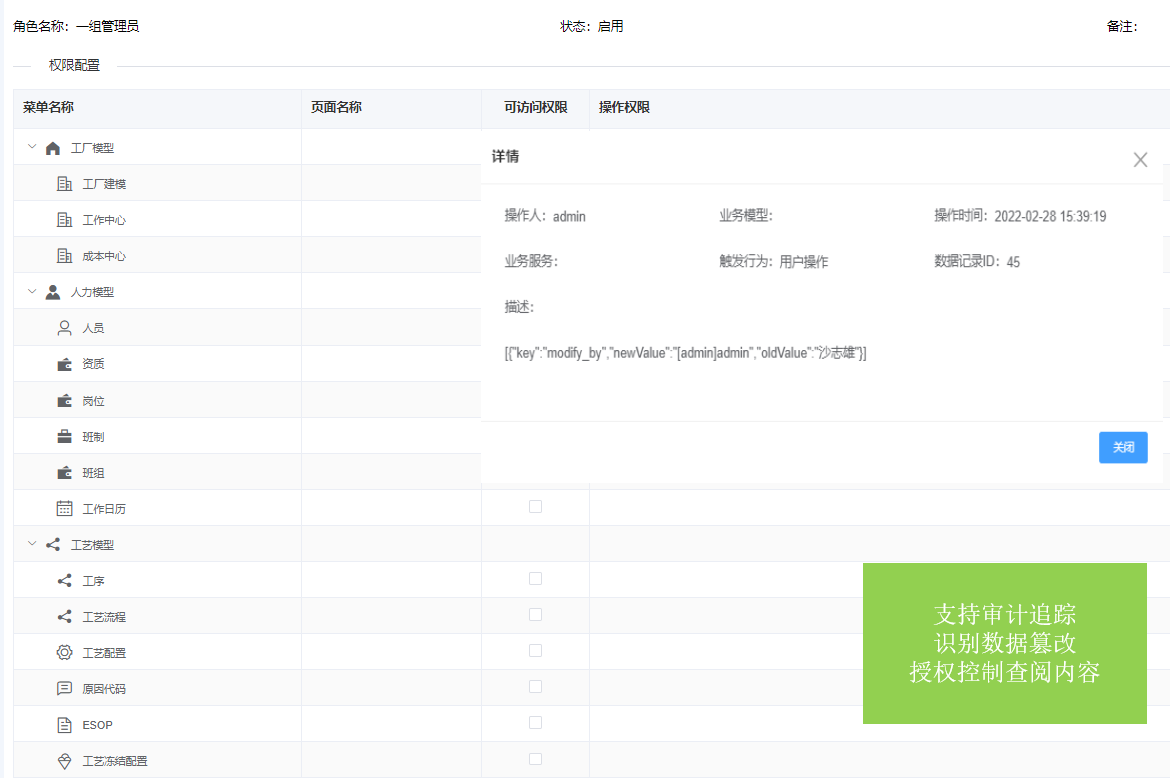Image resolution: width=1170 pixels, height=778 pixels.
Task: Click the 成本中心 building icon
Action: [64, 256]
